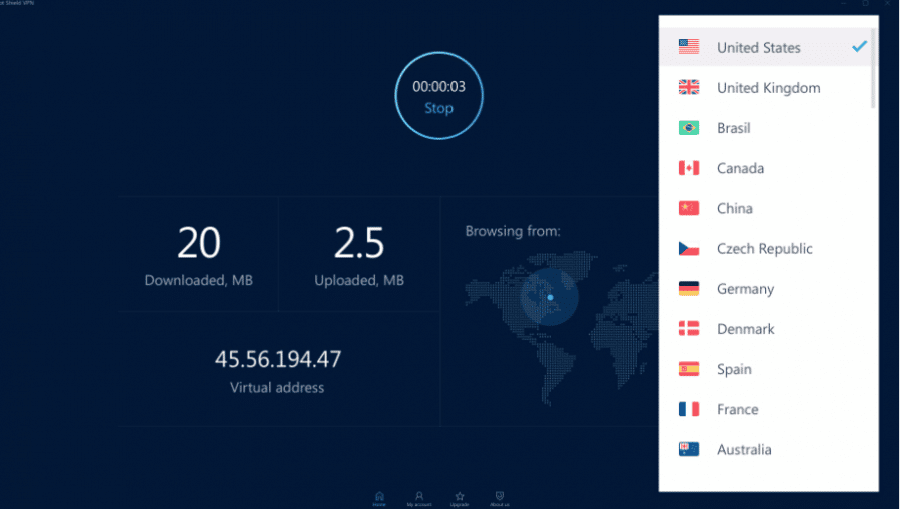Click the Australia flag icon
The height and width of the screenshot is (509, 900).
[689, 450]
